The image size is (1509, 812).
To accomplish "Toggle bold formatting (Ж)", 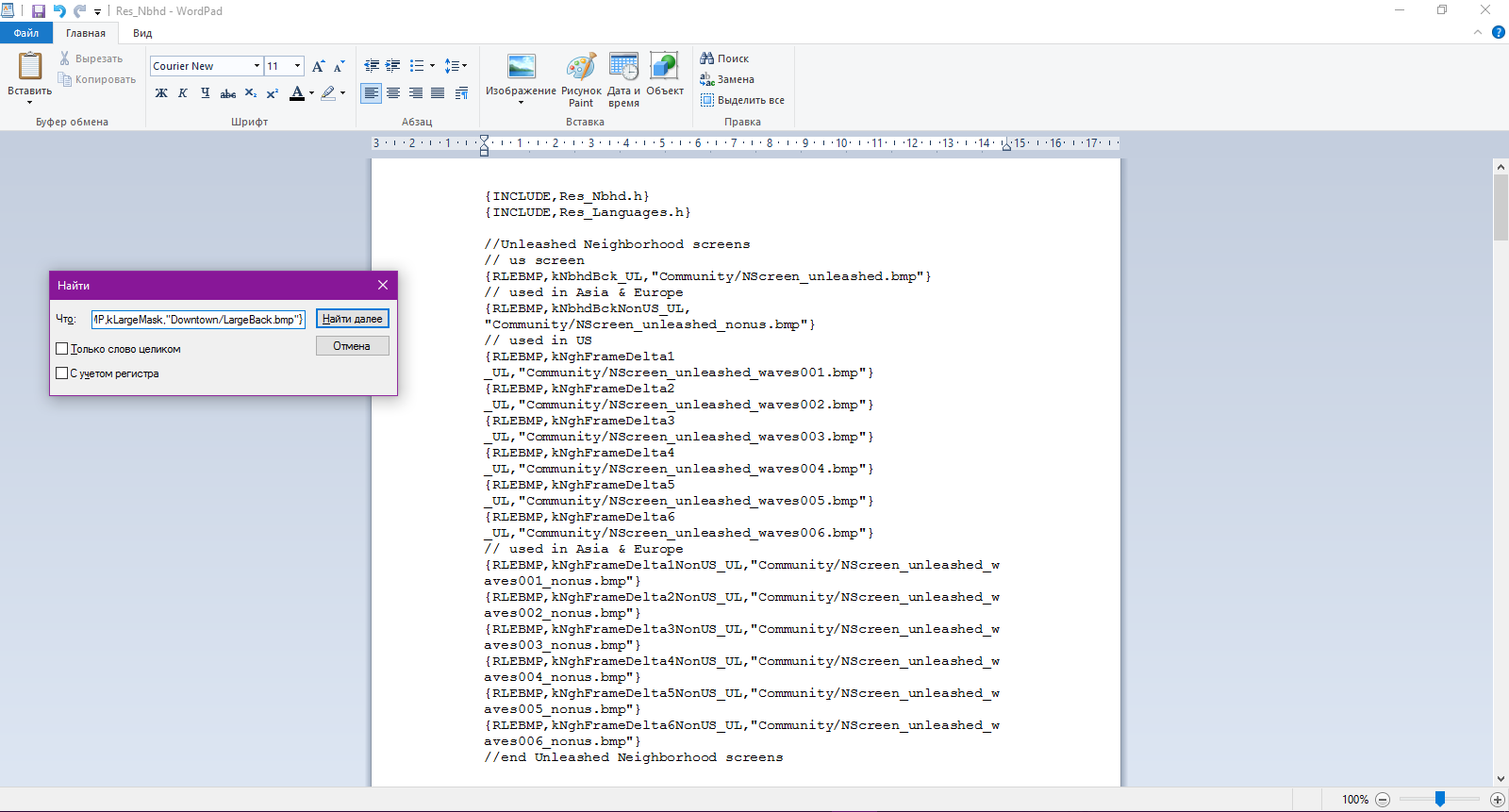I will 161,93.
